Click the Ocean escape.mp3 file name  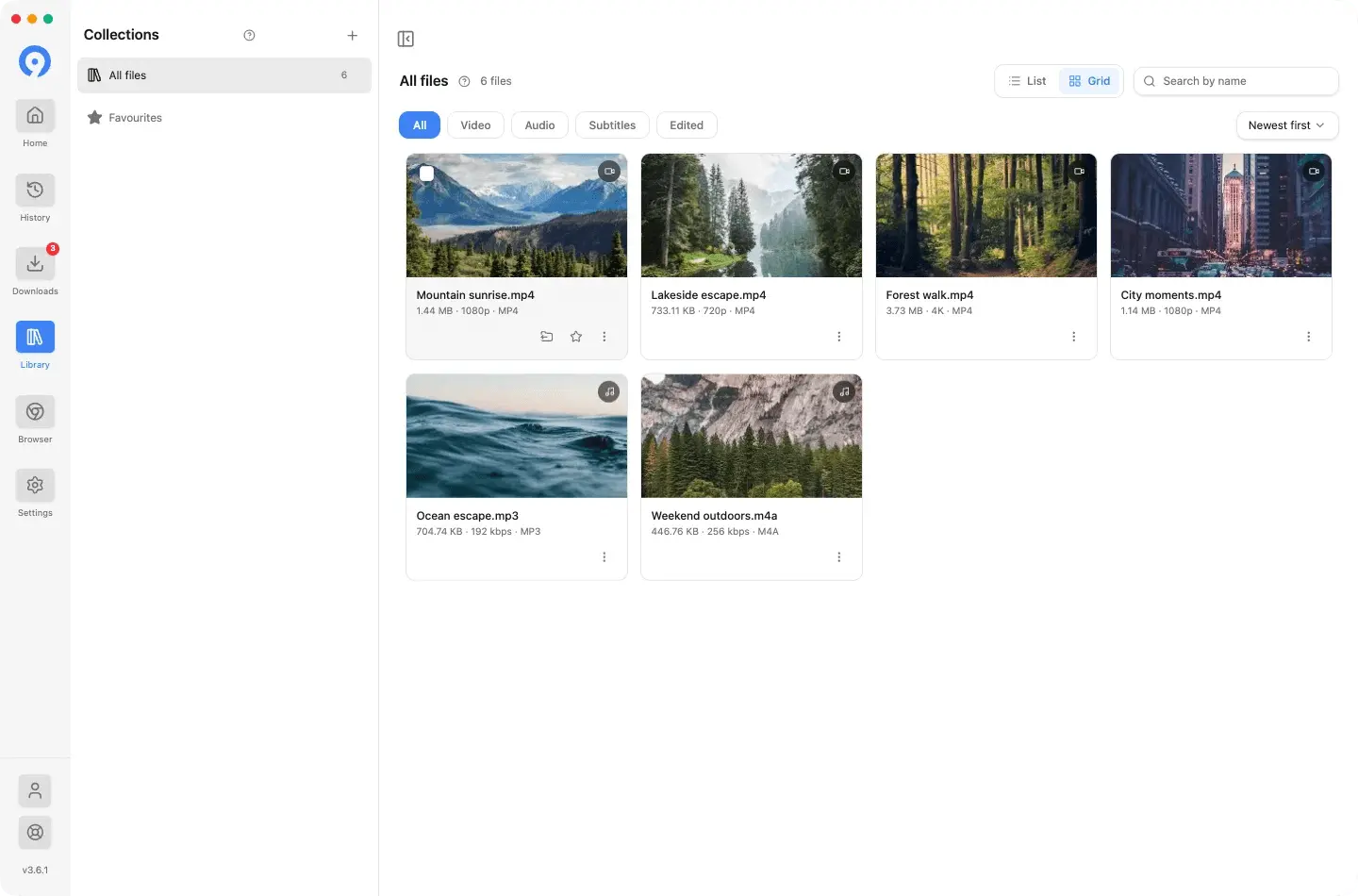coord(468,516)
